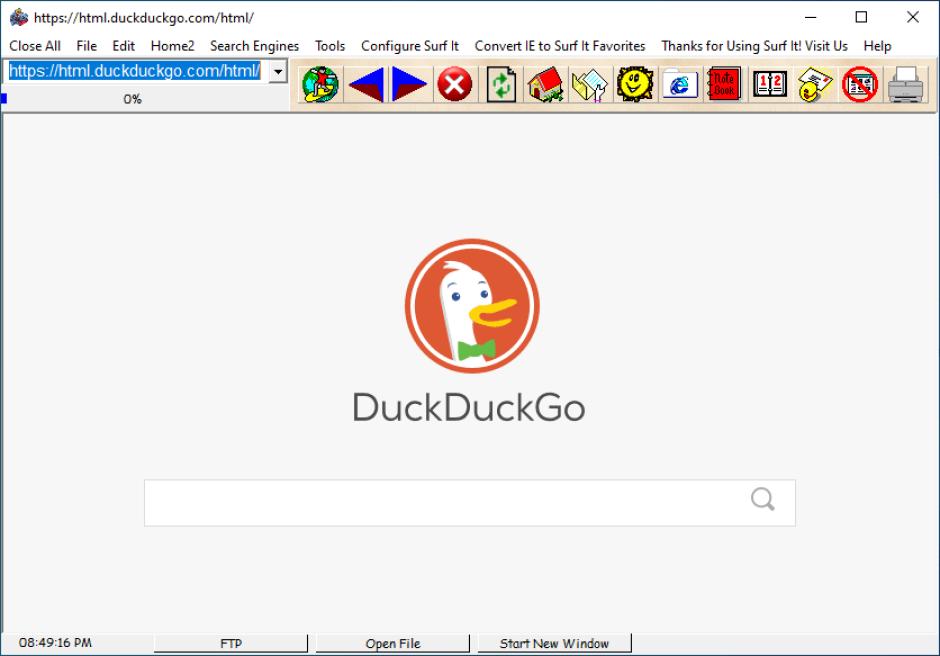940x656 pixels.
Task: Expand the address bar URL dropdown
Action: point(278,71)
